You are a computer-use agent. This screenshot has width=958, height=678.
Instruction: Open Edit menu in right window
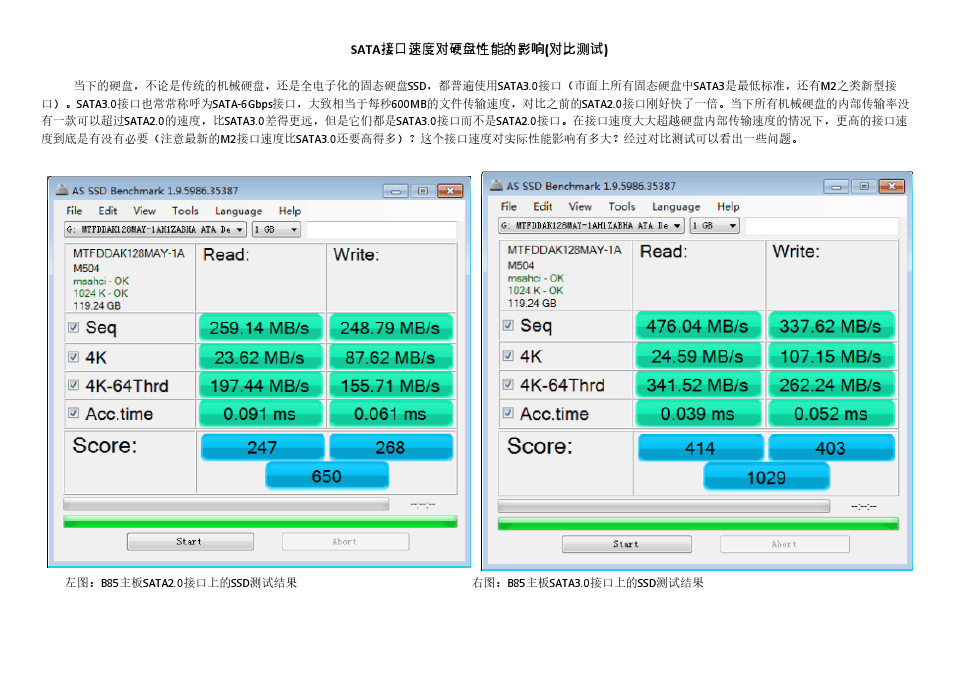pyautogui.click(x=543, y=206)
